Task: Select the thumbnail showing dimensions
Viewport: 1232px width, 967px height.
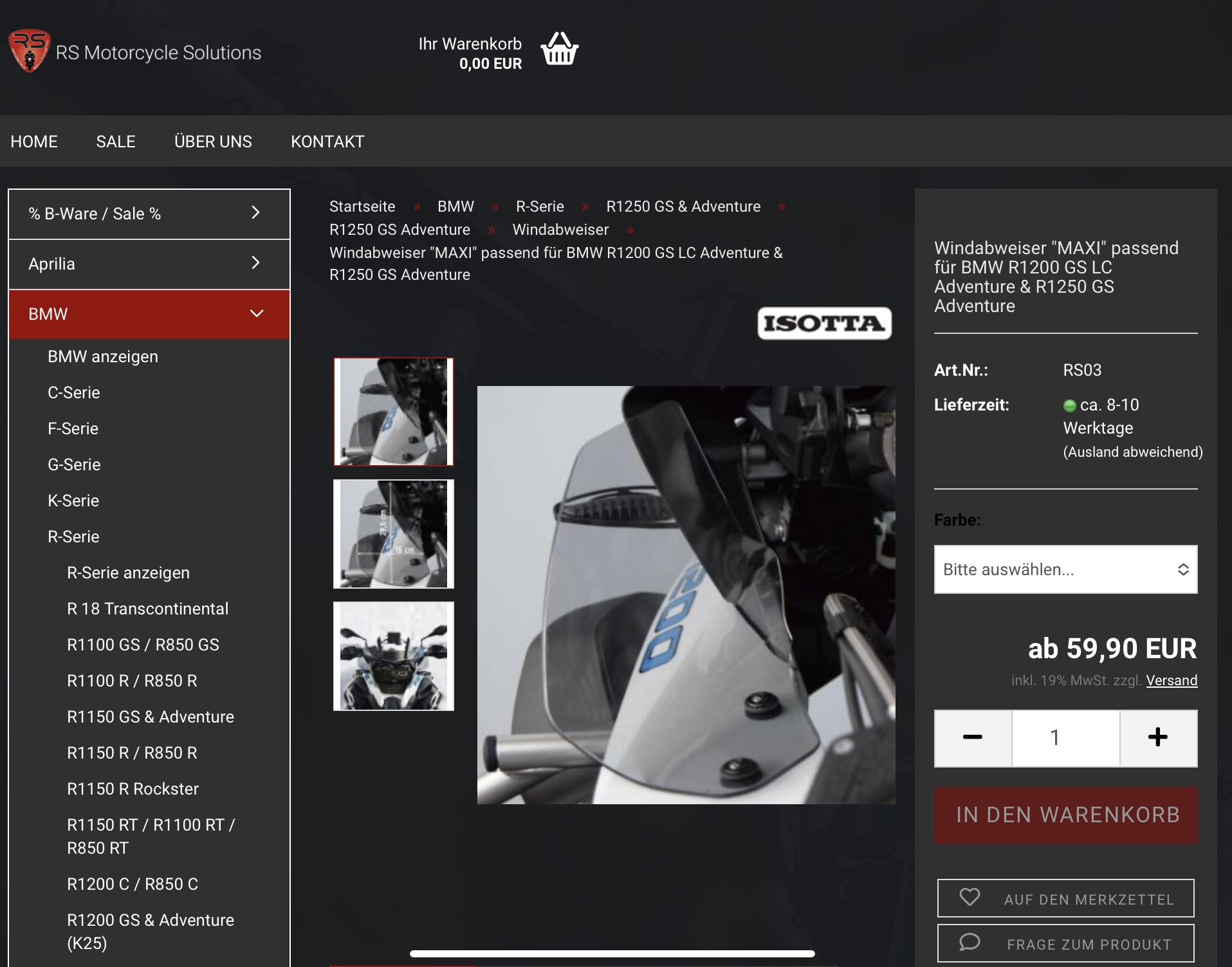Action: pyautogui.click(x=394, y=534)
